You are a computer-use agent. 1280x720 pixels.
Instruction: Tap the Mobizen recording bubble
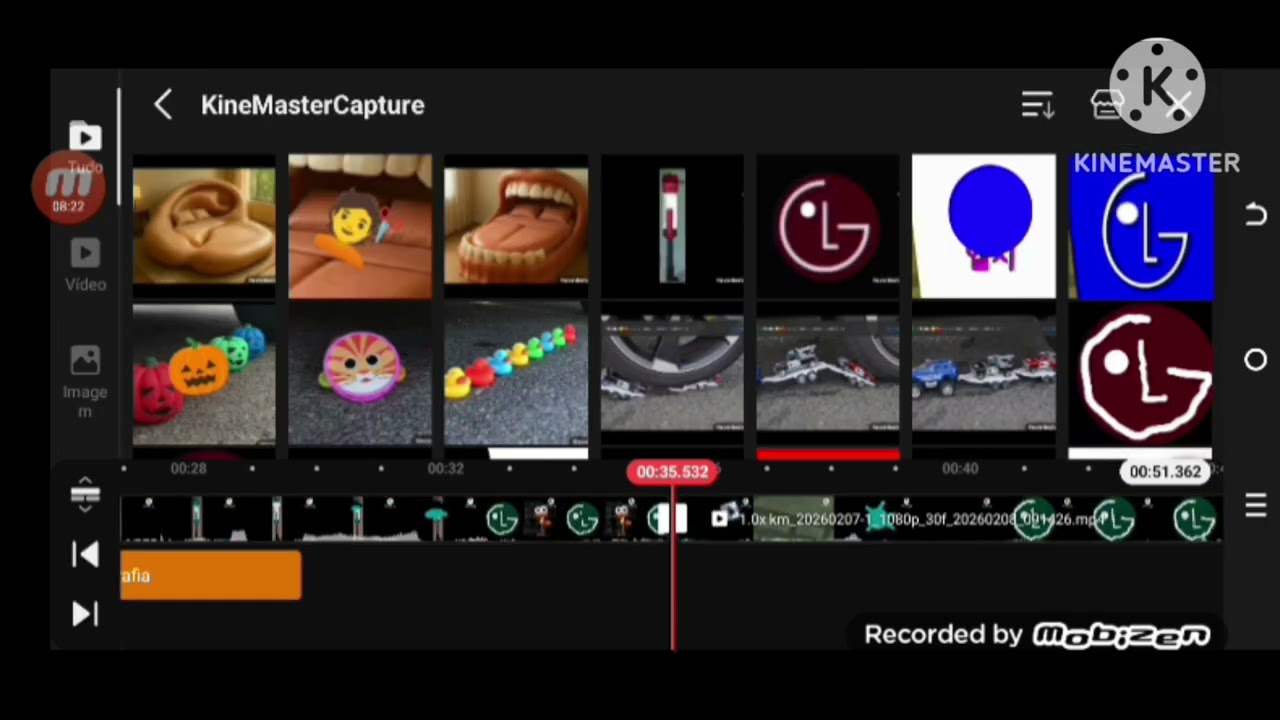pyautogui.click(x=69, y=187)
